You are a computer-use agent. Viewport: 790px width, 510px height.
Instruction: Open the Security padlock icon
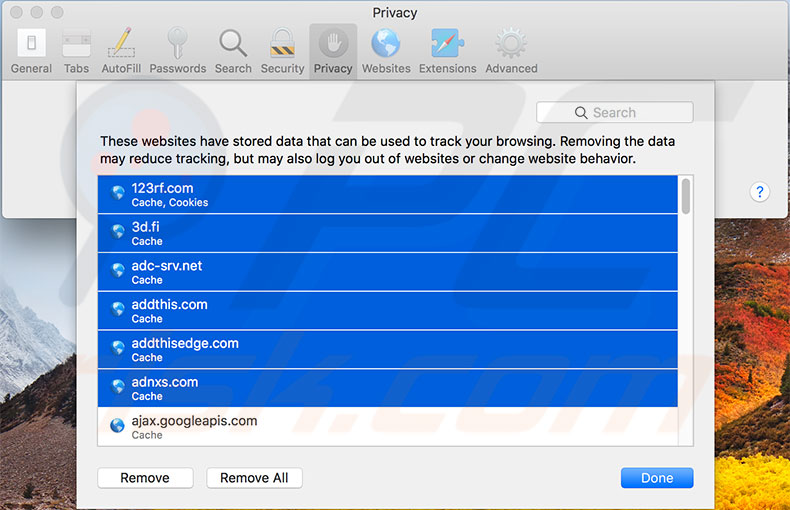pyautogui.click(x=282, y=43)
